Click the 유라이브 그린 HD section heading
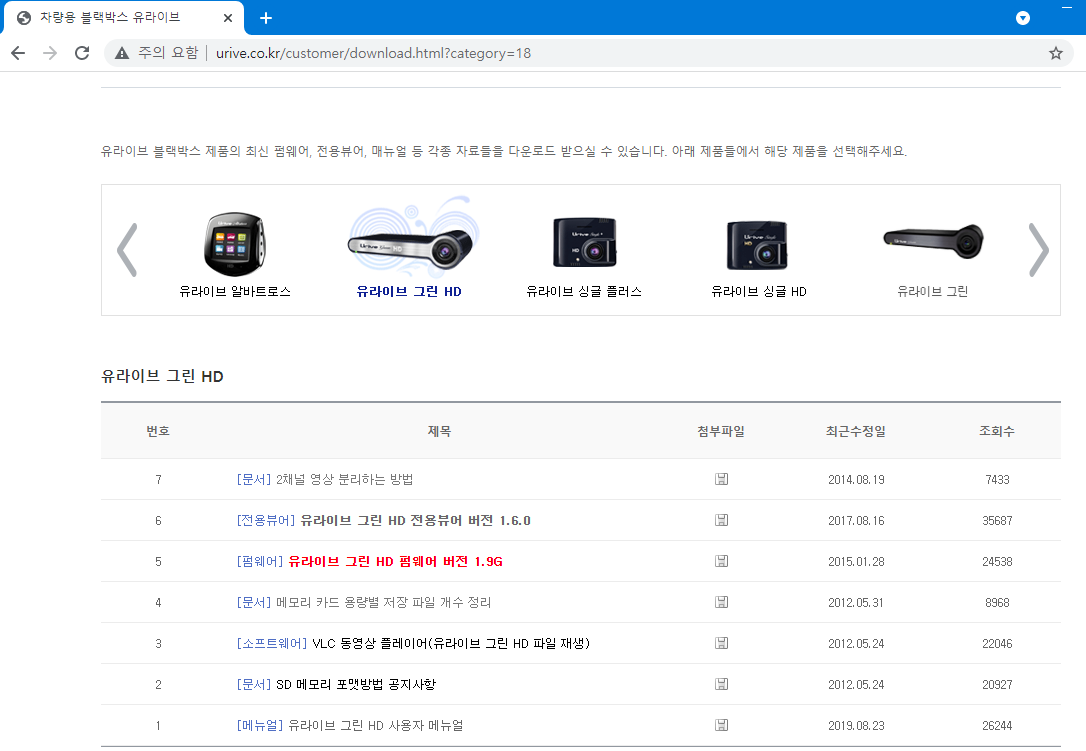This screenshot has height=751, width=1086. tap(162, 376)
